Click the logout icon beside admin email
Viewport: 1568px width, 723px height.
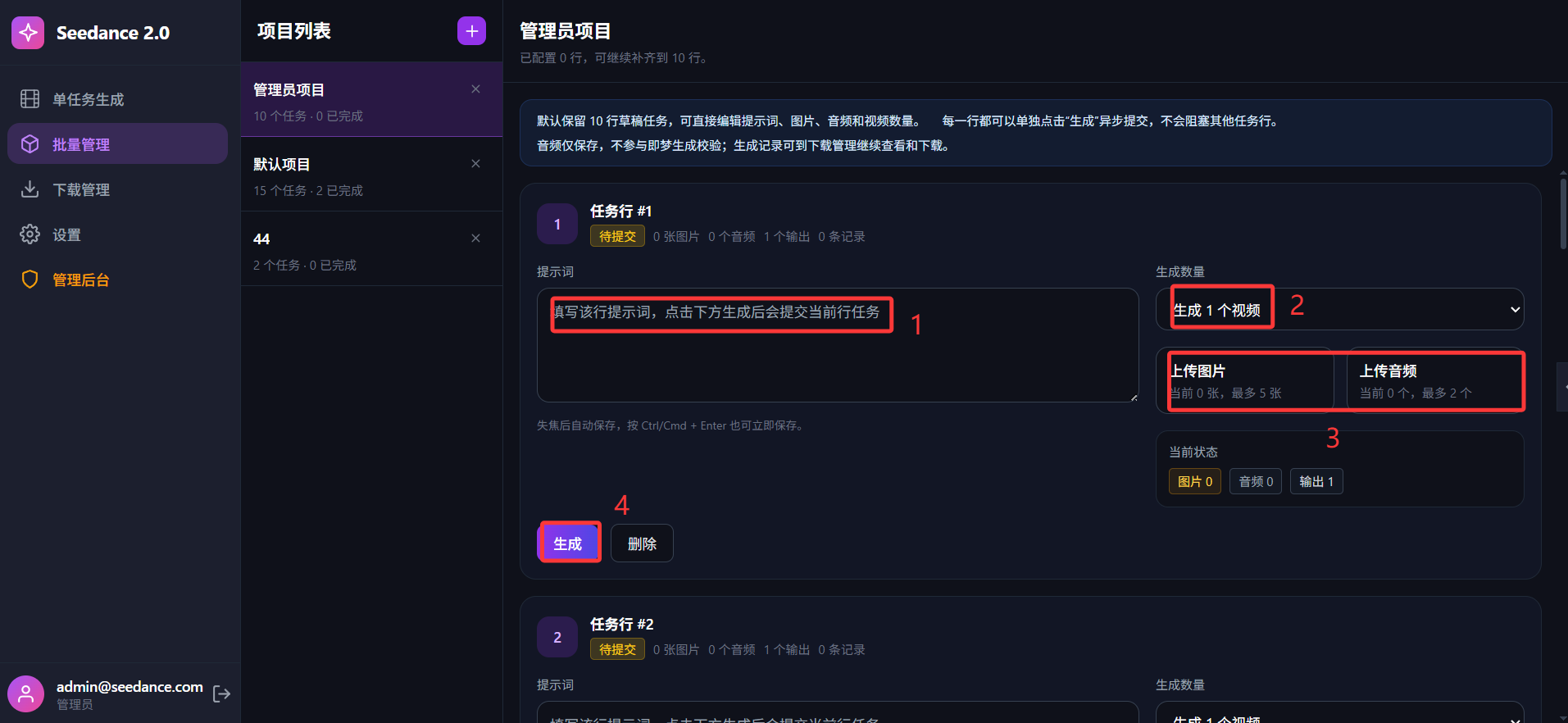click(221, 694)
